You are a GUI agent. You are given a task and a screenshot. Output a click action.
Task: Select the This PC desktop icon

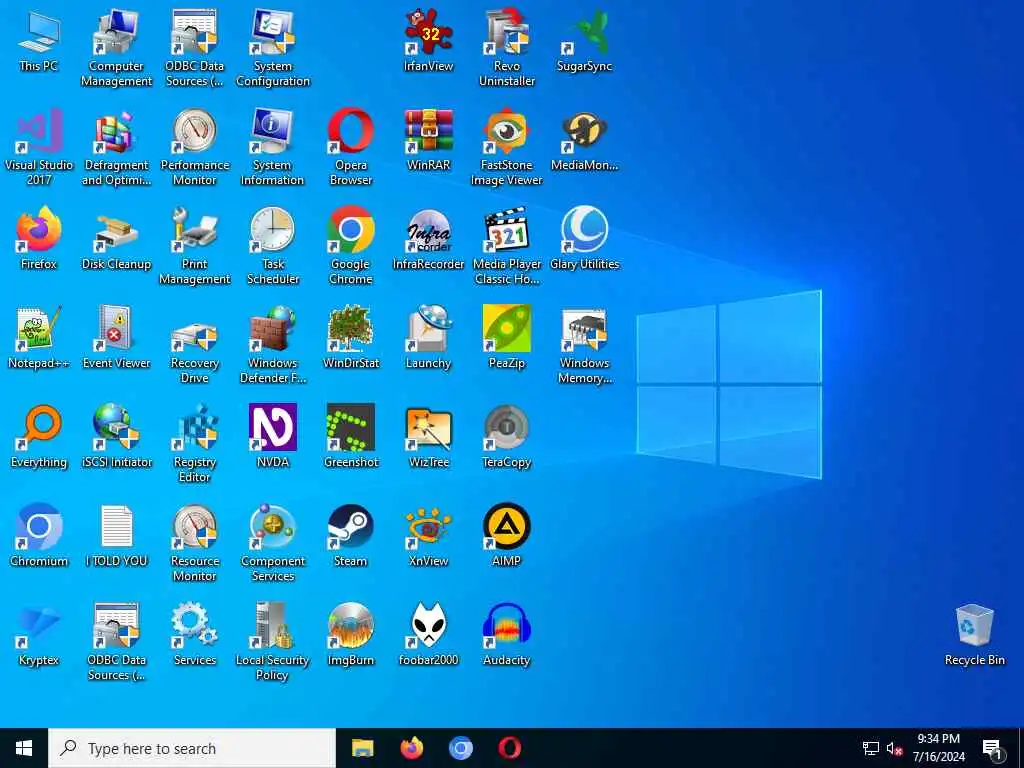(x=39, y=39)
